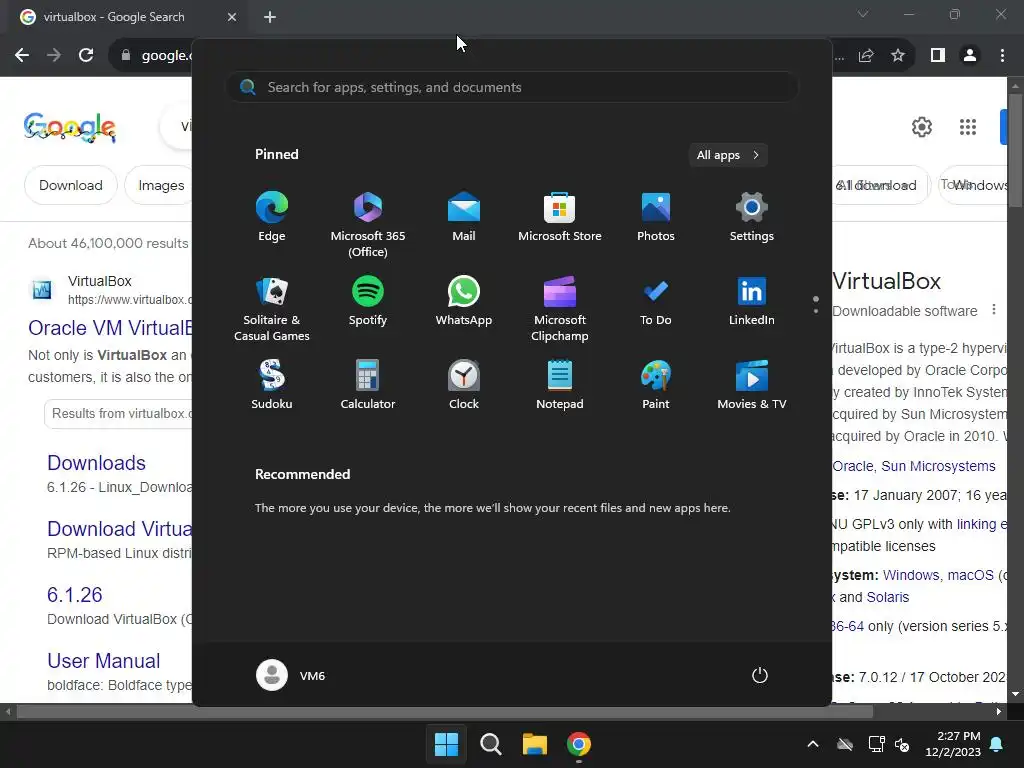Open the tab search dropdown in Chrome
This screenshot has width=1024, height=768.
[863, 14]
